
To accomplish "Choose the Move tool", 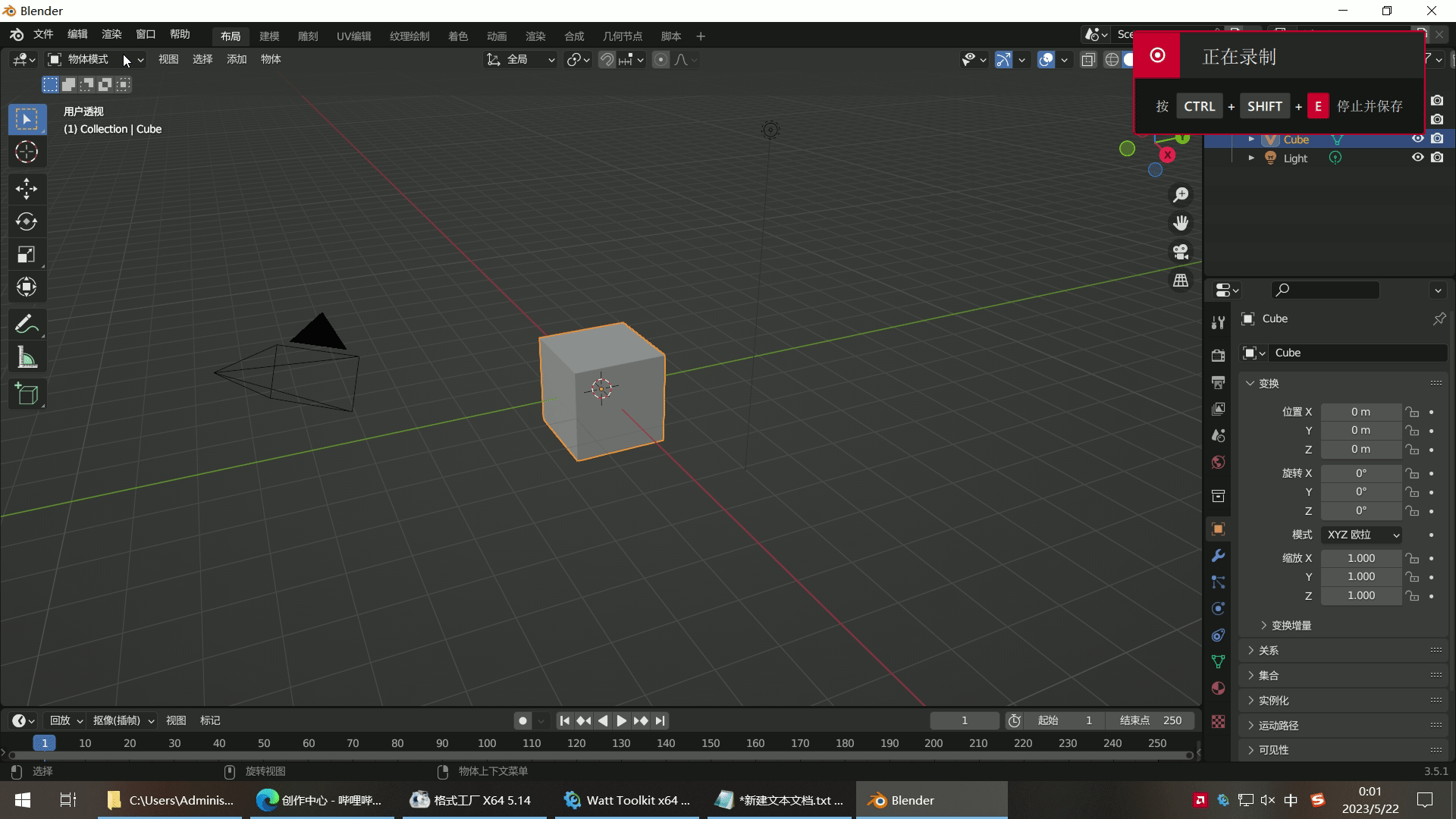I will point(27,188).
